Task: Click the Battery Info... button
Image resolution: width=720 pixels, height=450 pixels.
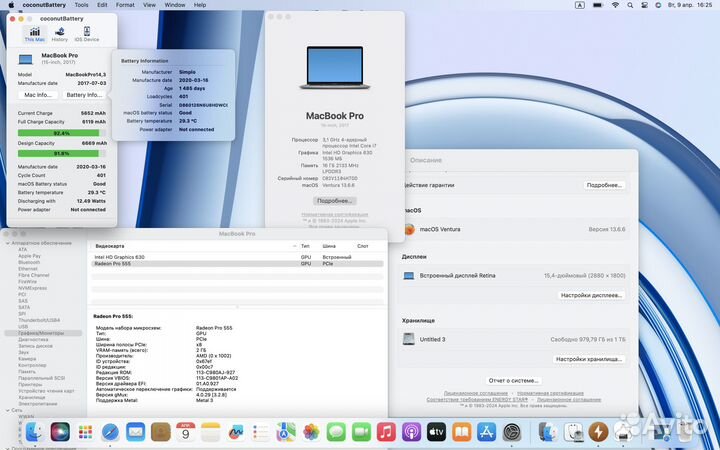Action: click(x=84, y=95)
